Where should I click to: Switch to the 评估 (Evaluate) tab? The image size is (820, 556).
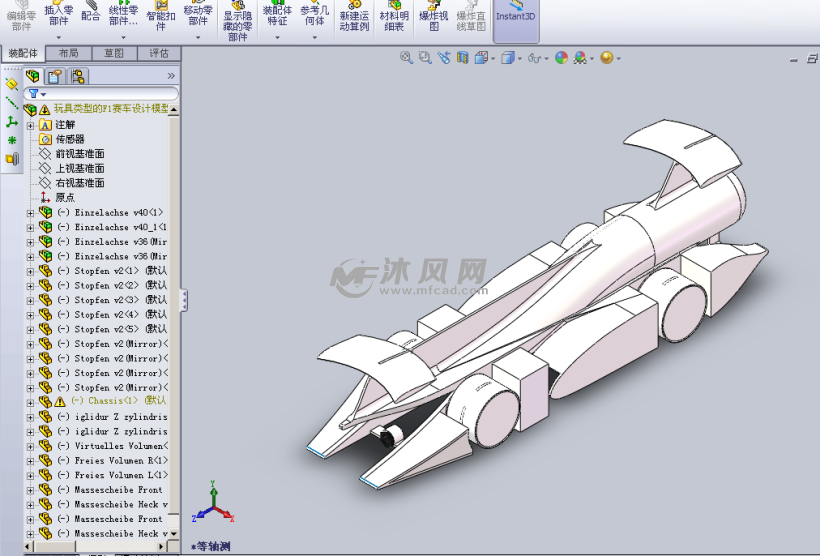(159, 53)
